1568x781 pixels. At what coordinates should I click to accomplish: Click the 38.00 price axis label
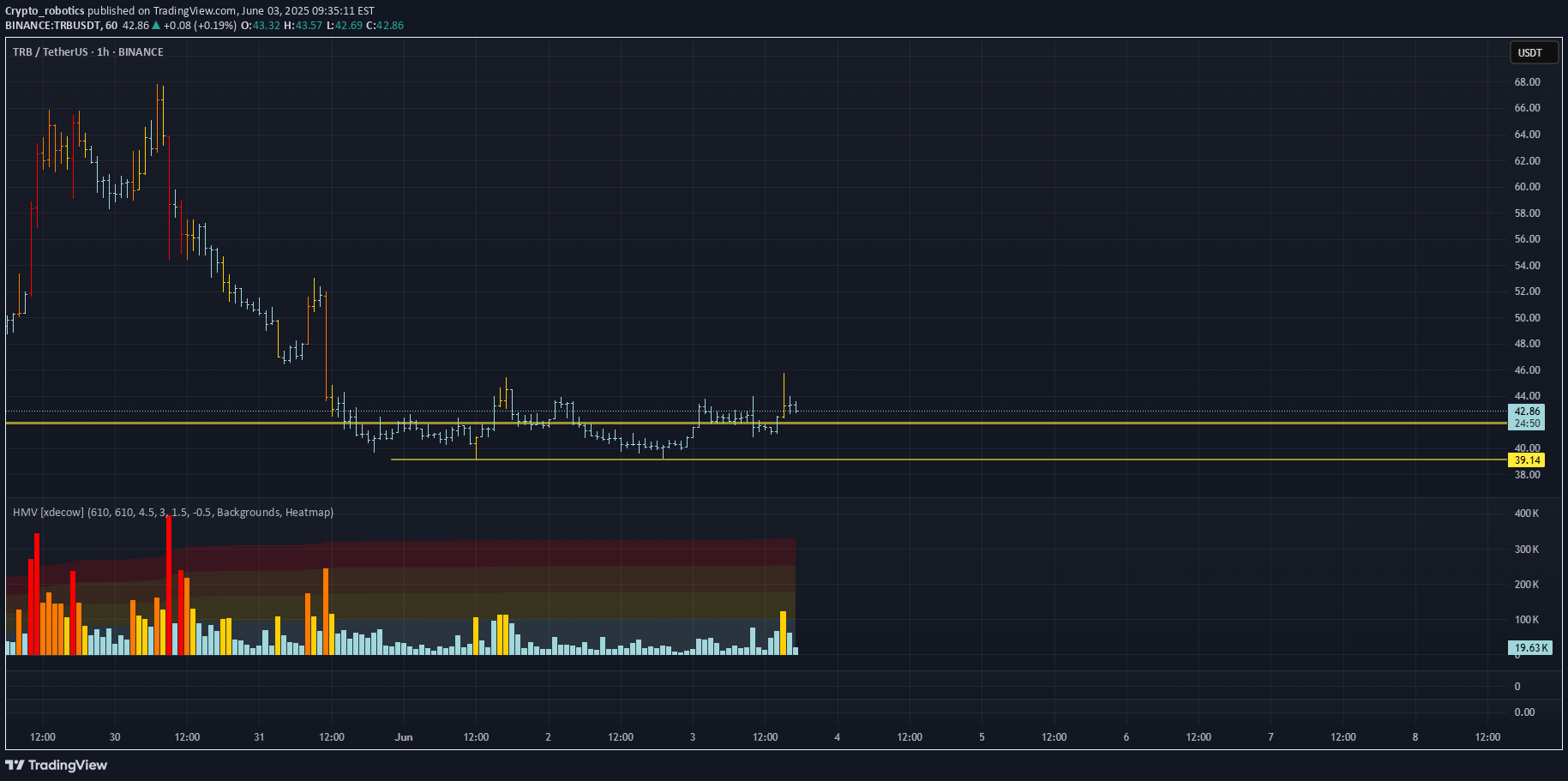click(1527, 475)
